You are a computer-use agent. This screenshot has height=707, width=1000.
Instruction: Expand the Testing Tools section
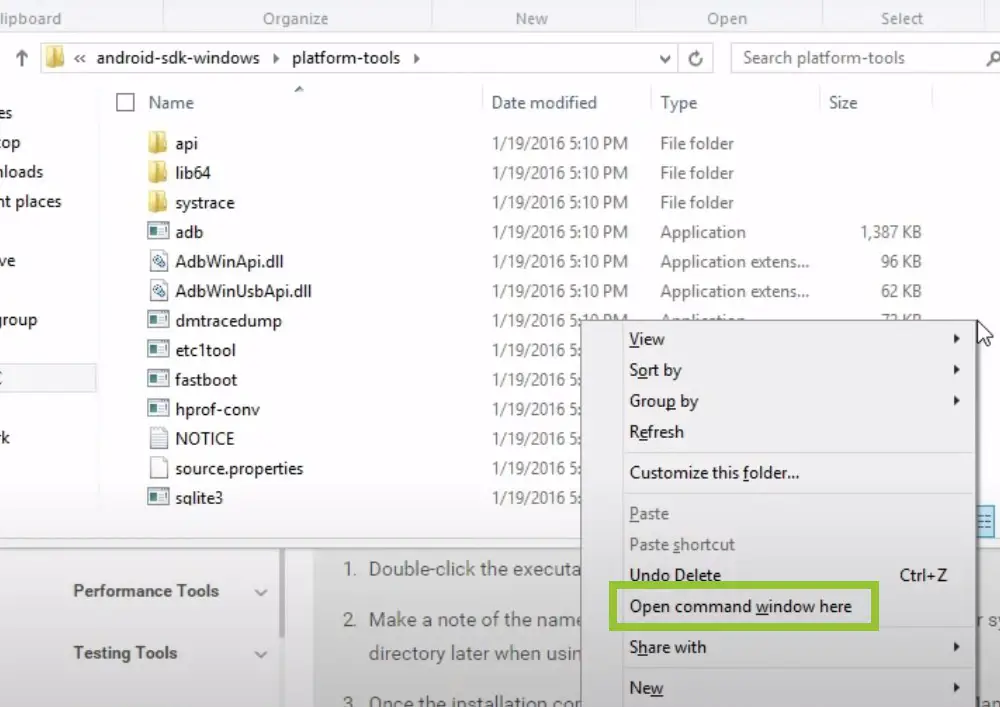tap(260, 654)
